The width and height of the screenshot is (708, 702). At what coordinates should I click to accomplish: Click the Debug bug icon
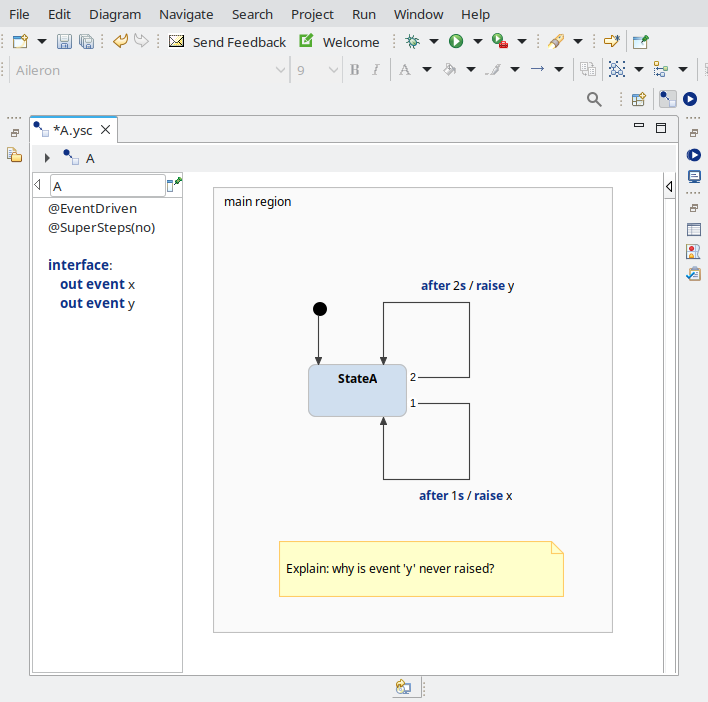(413, 42)
